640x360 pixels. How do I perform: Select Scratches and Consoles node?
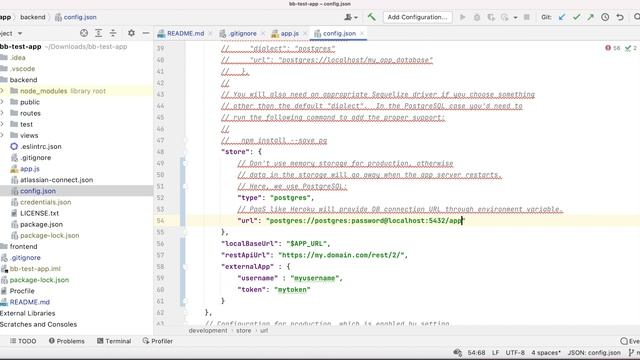point(38,324)
